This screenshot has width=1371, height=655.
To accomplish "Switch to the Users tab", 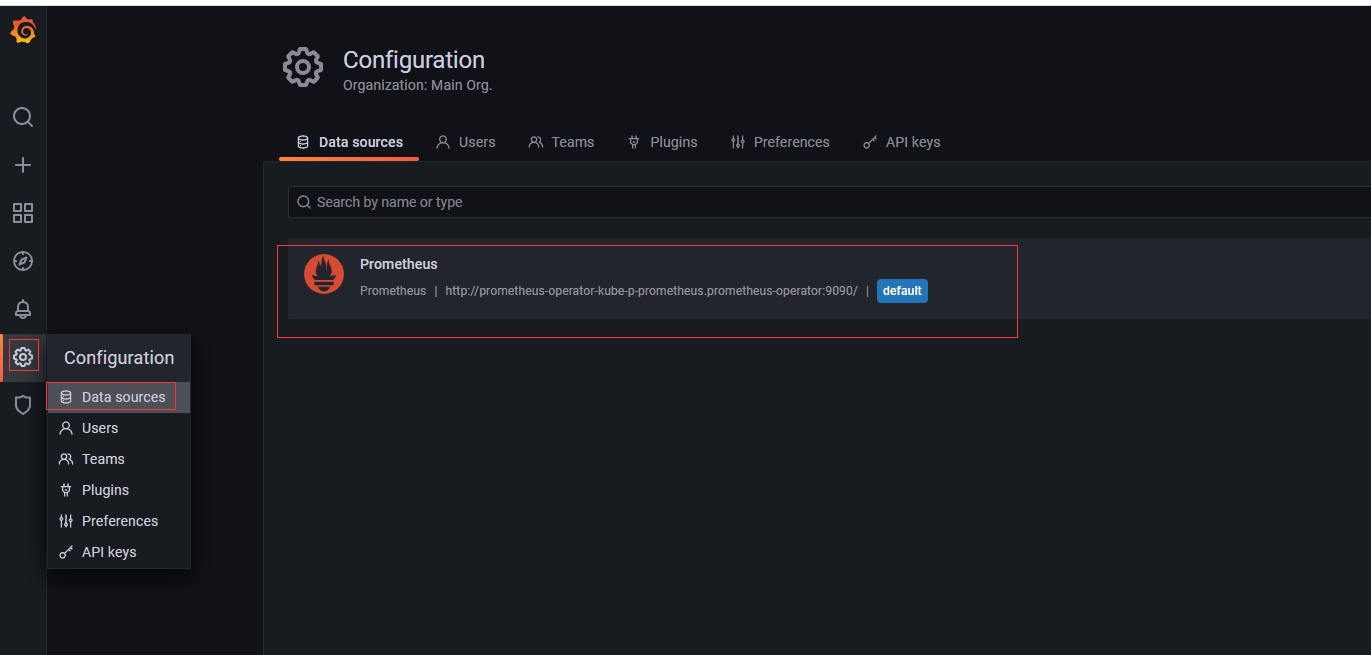I will click(x=466, y=142).
